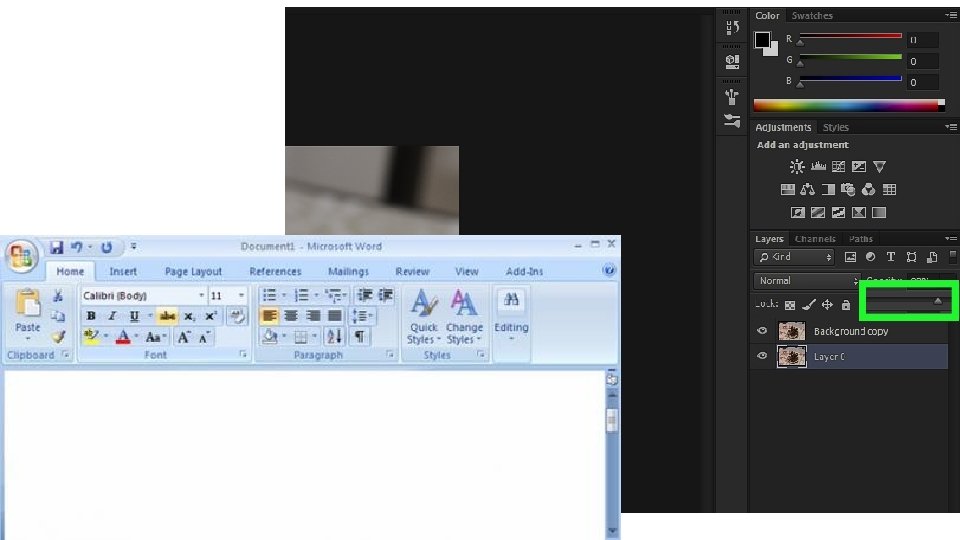Open the Brush panel icon in Photoshop
The image size is (960, 540).
[x=732, y=96]
